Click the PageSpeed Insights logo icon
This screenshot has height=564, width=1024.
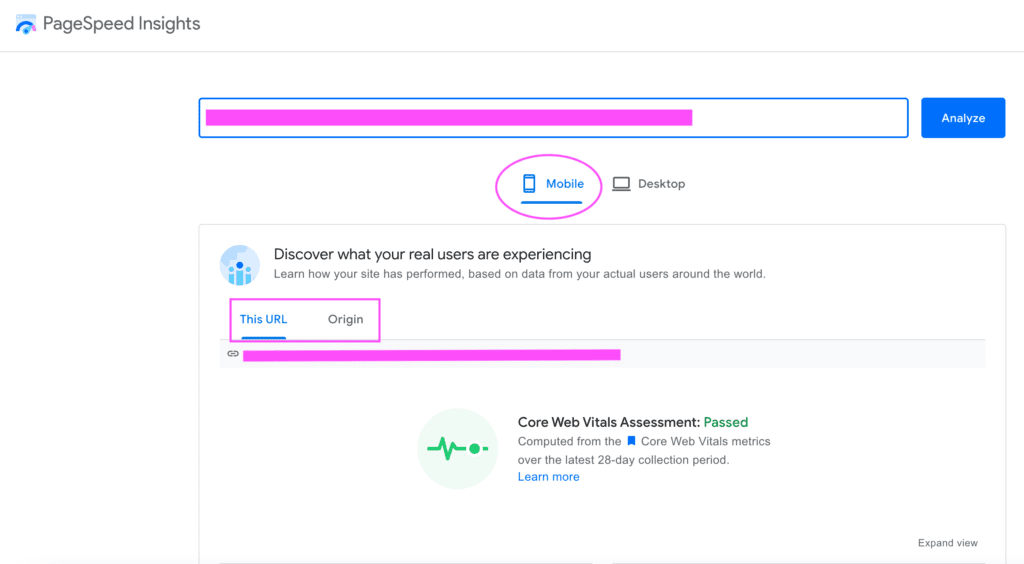tap(25, 24)
